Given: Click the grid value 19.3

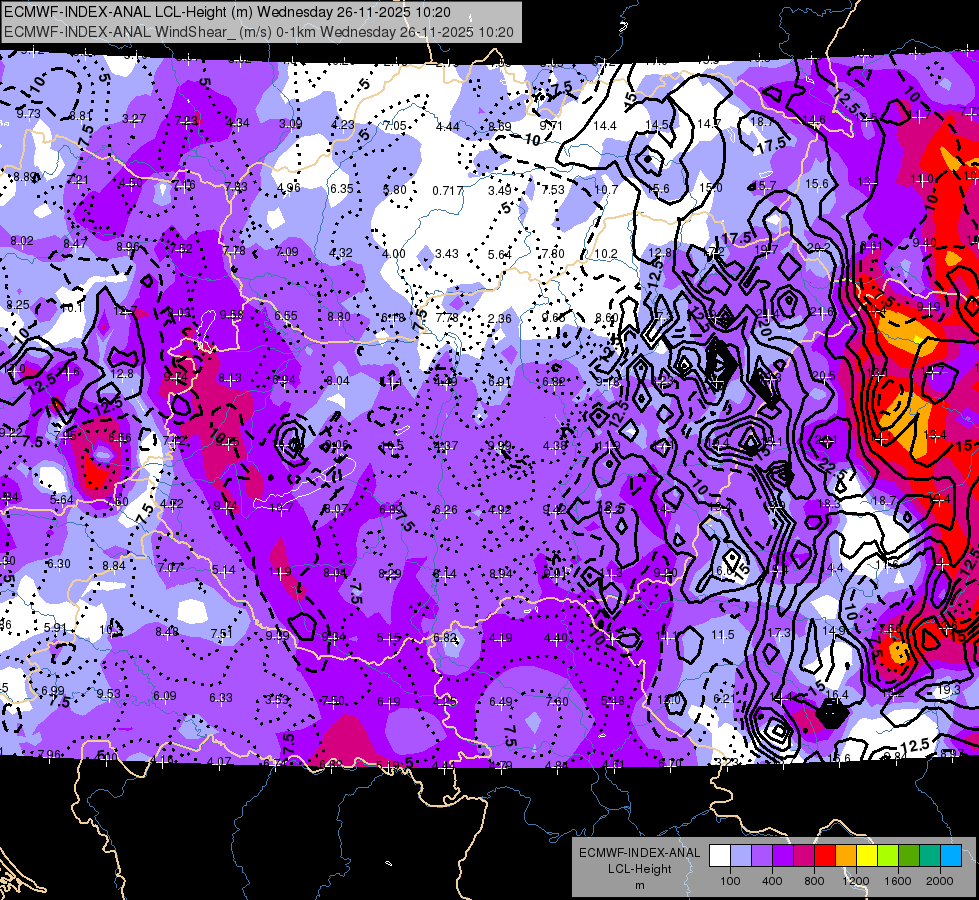Looking at the screenshot, I should 948,690.
